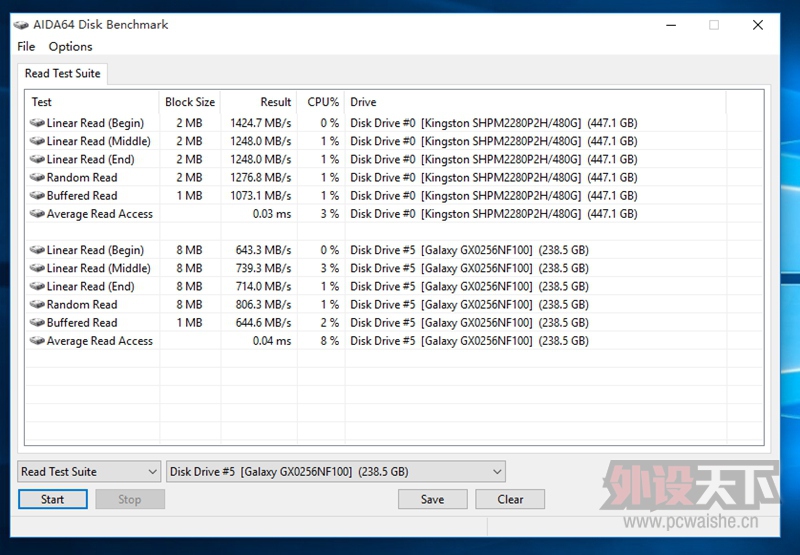This screenshot has height=555, width=800.
Task: Click the 8 % CPU value
Action: 330,341
